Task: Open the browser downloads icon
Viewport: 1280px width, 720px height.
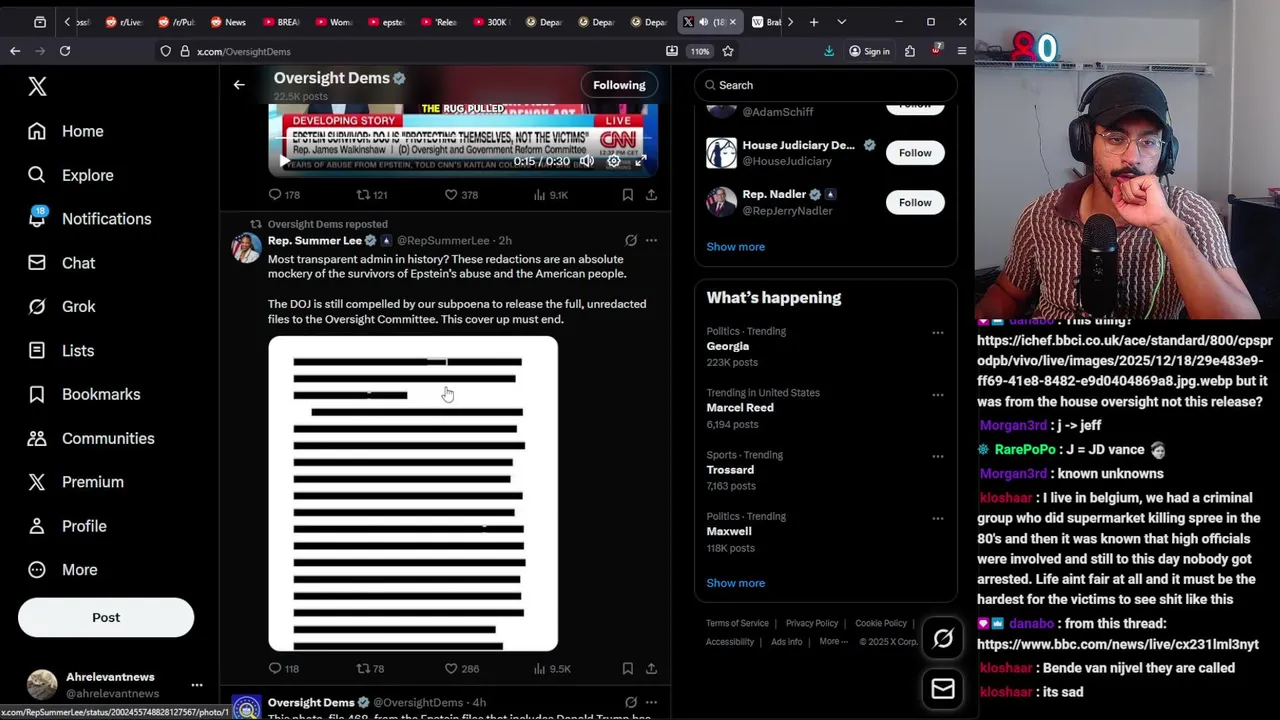Action: (x=829, y=51)
